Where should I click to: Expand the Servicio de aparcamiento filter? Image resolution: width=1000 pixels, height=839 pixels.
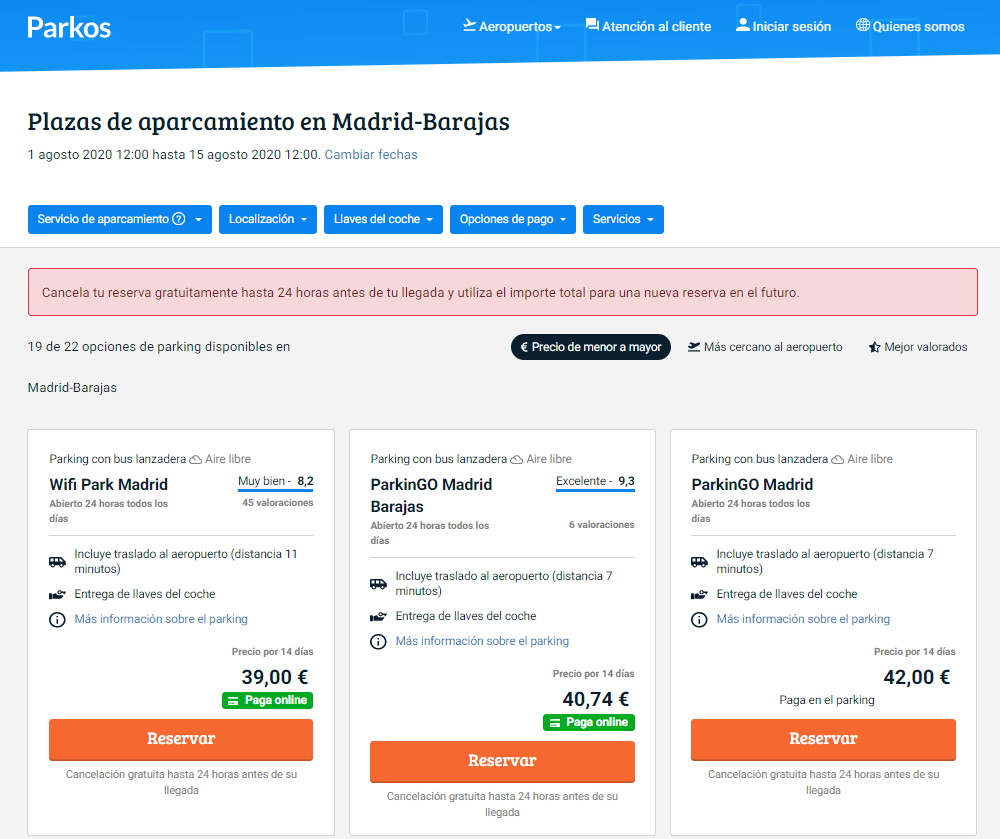[x=120, y=219]
